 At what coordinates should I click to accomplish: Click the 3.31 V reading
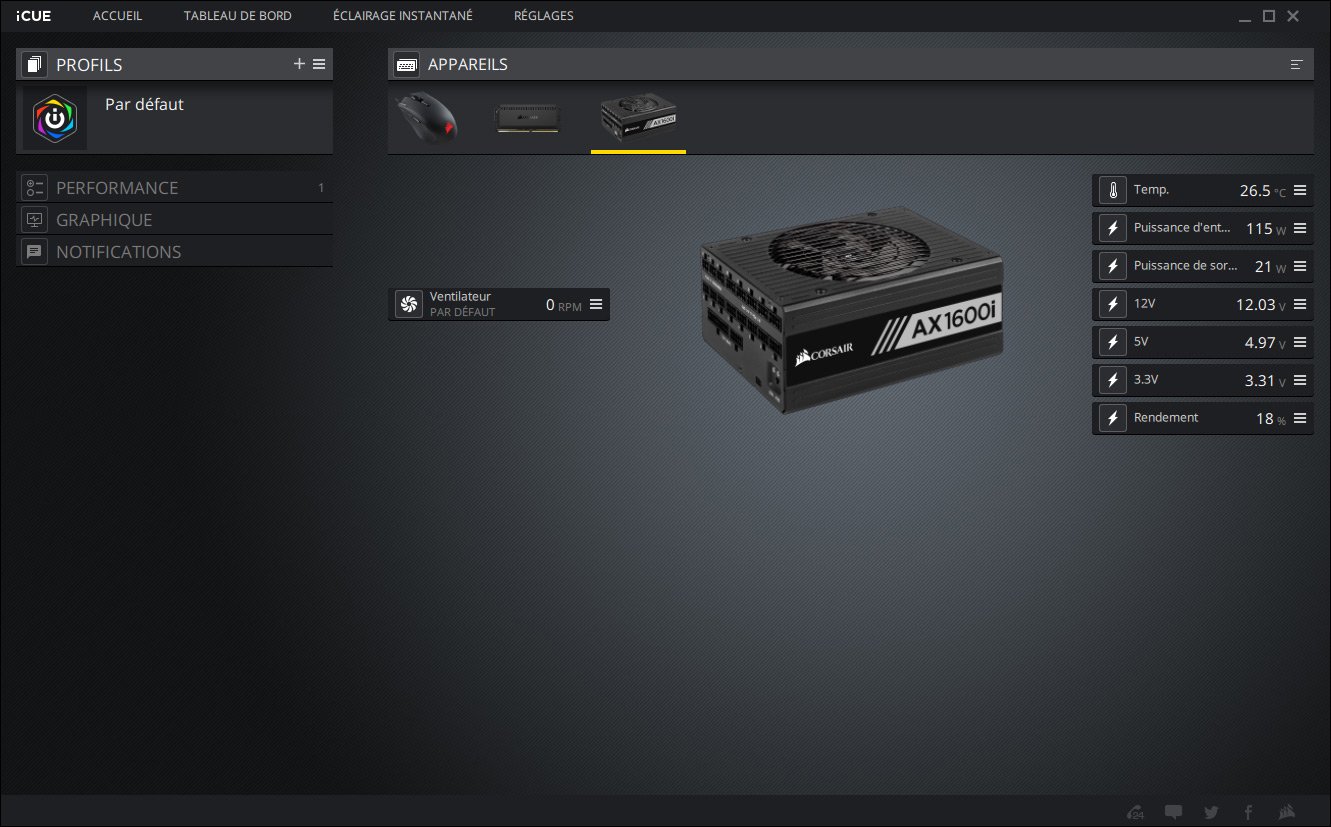pos(1265,380)
